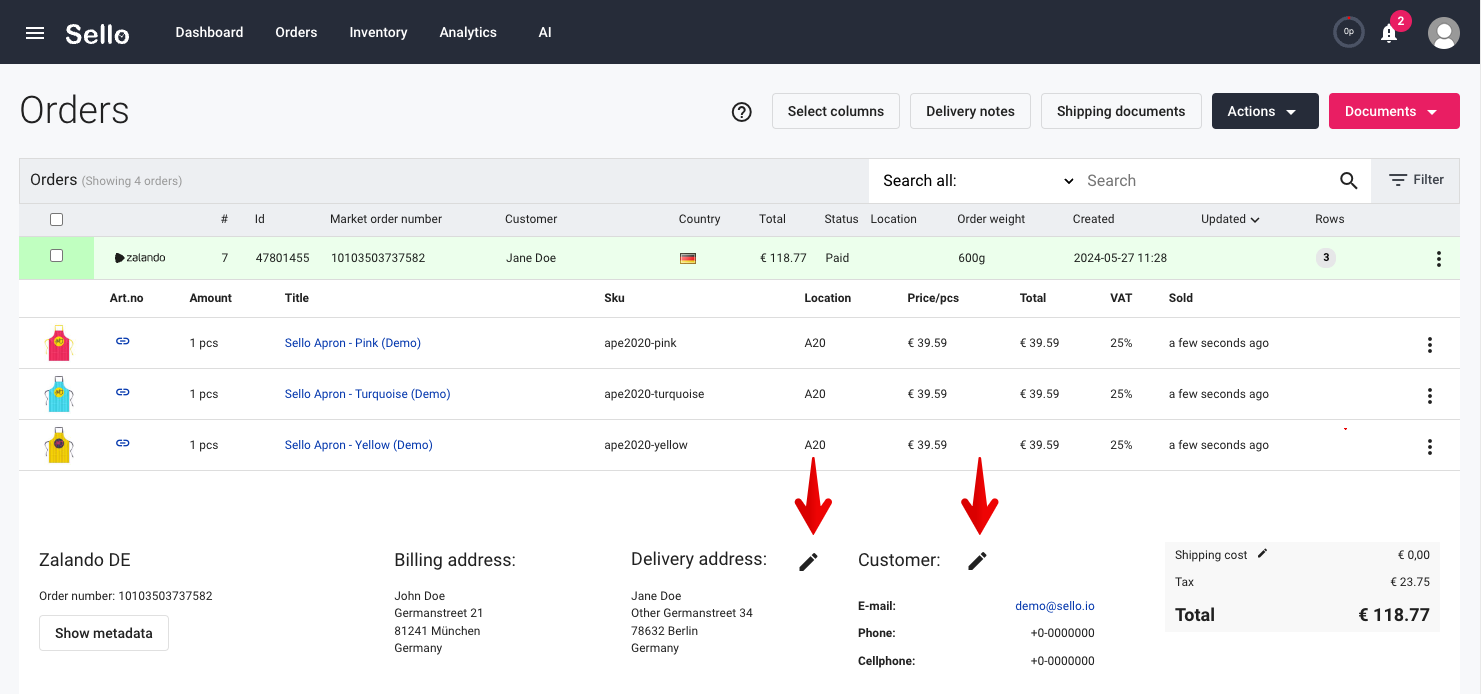Go to the Inventory menu item
1481x694 pixels.
point(378,32)
